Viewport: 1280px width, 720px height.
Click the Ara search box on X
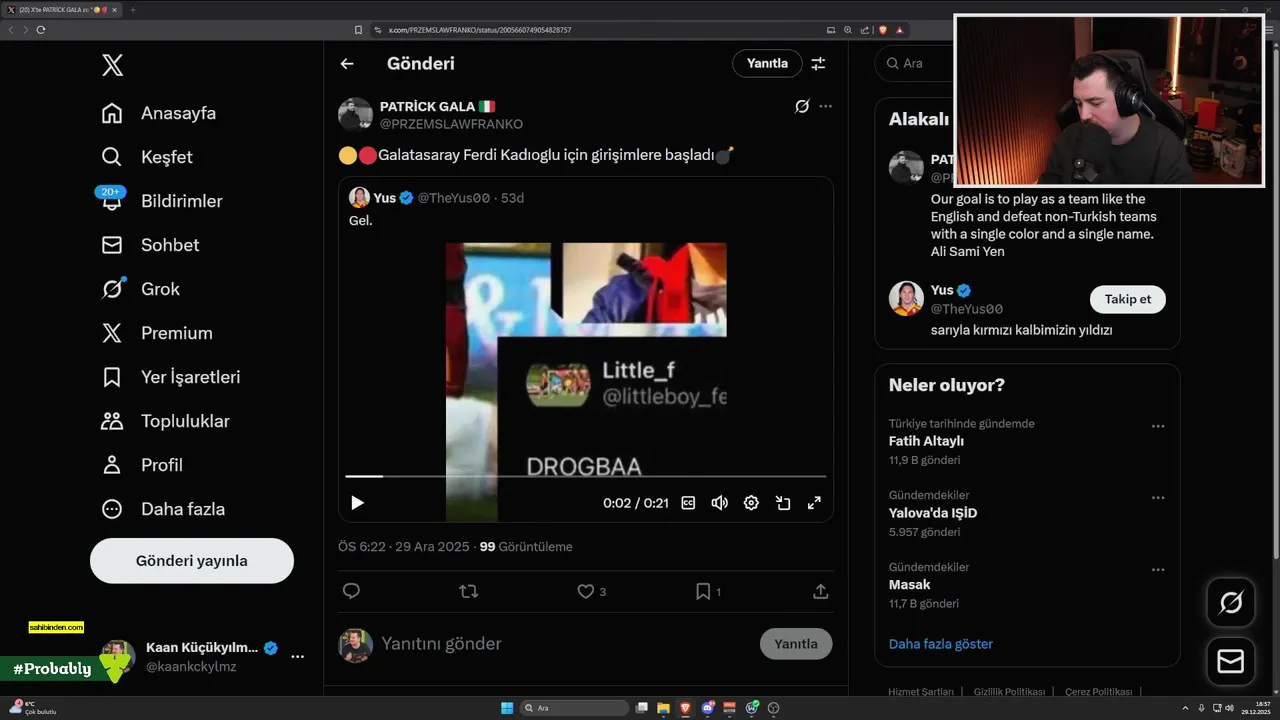pos(915,63)
